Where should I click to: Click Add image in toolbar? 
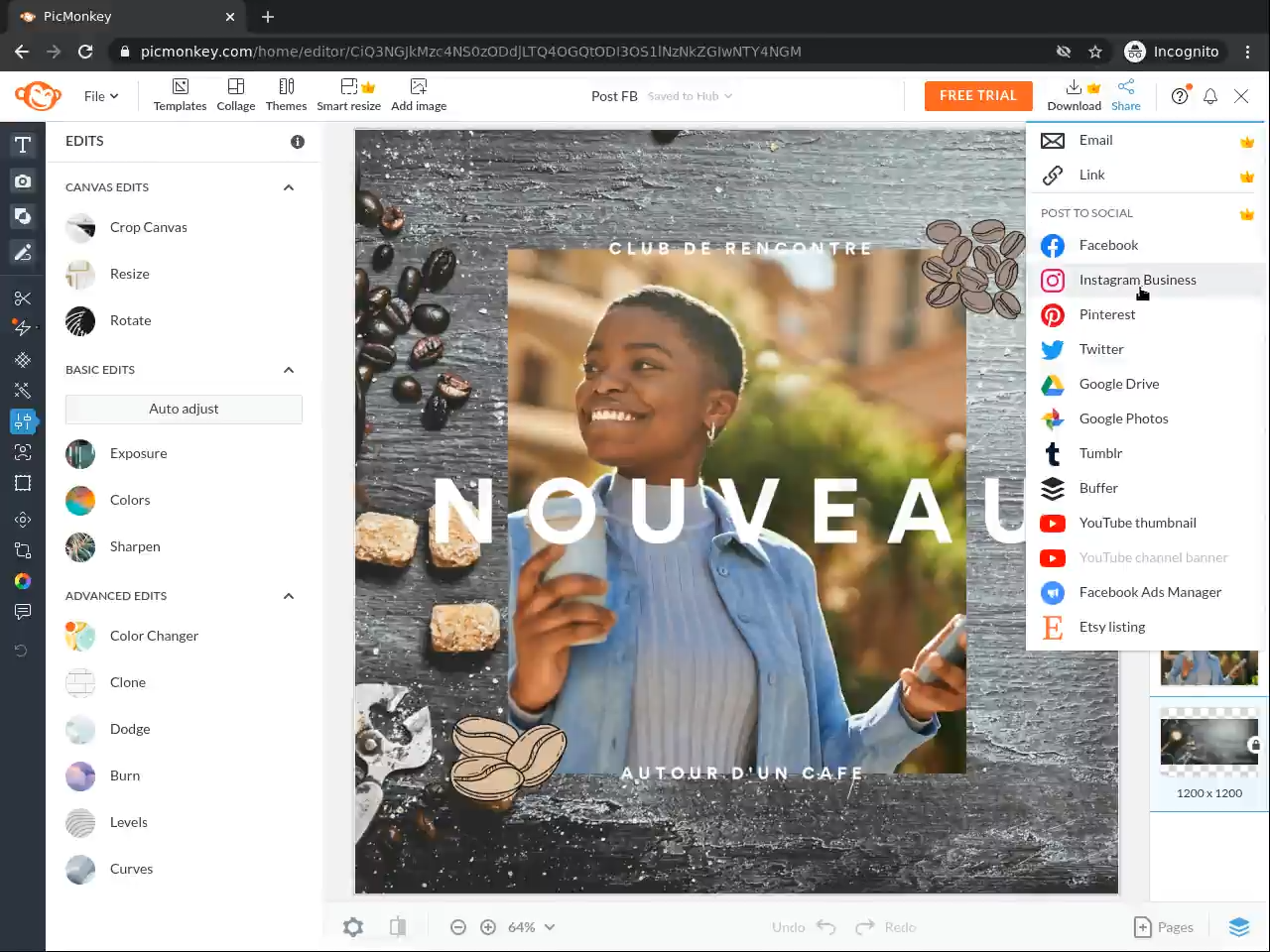point(419,95)
